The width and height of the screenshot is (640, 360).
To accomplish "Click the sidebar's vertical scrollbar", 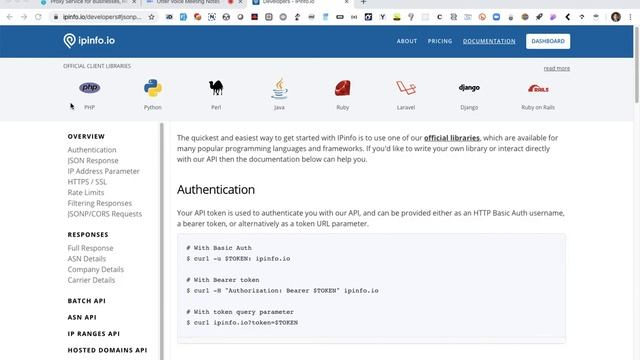I will [162, 241].
